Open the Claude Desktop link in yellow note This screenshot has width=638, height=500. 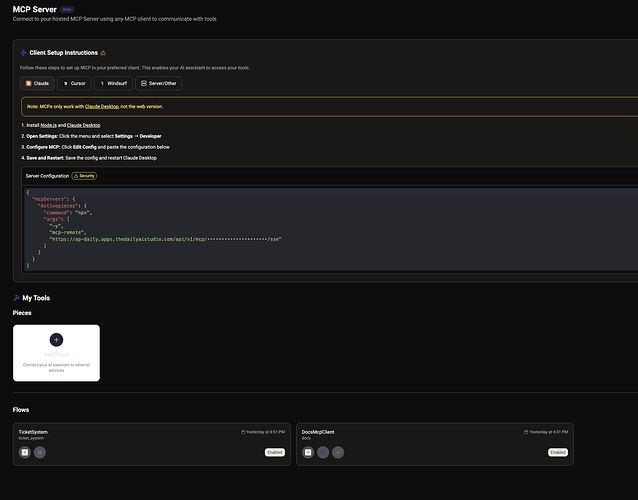pos(102,107)
